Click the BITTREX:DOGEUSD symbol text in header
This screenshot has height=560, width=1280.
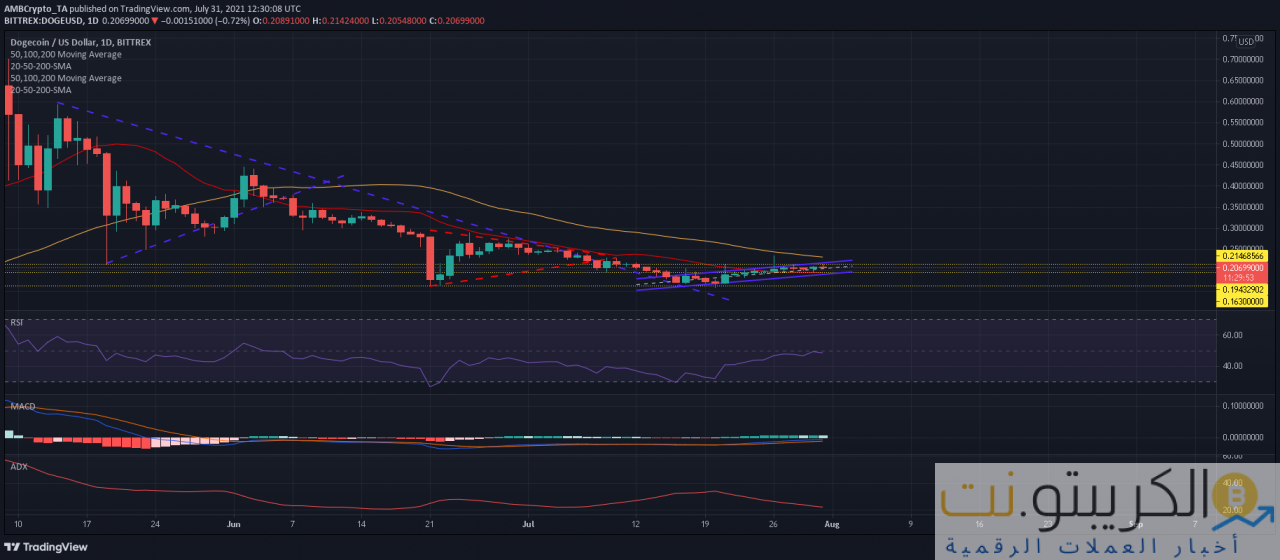pos(42,20)
